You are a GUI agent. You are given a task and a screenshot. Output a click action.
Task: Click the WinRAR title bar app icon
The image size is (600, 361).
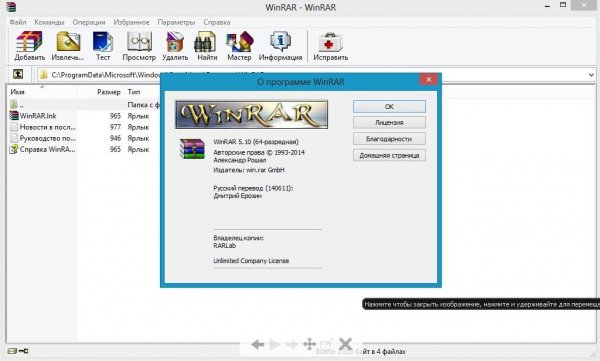(11, 7)
